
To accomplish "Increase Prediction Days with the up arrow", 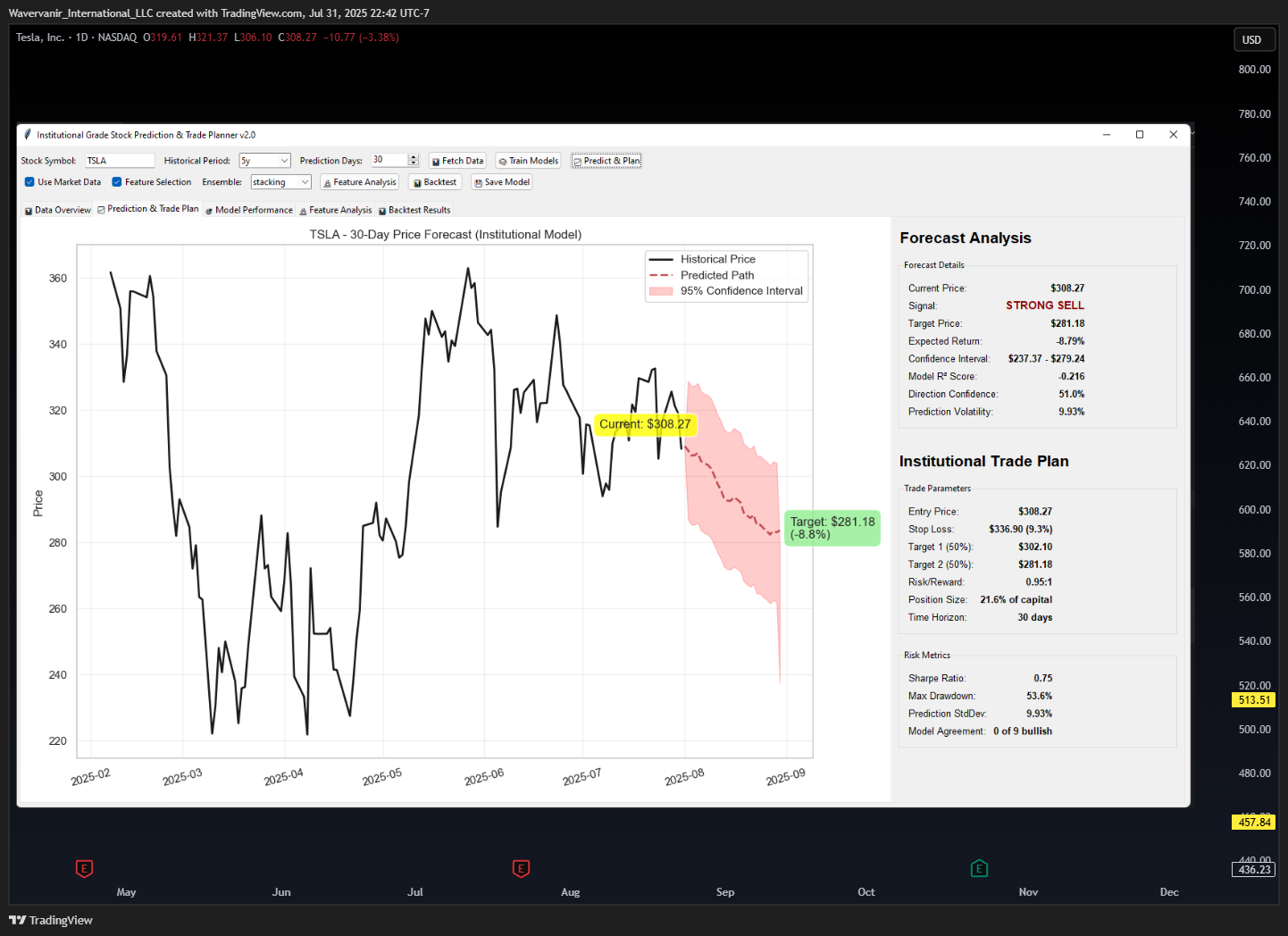I will tap(414, 157).
